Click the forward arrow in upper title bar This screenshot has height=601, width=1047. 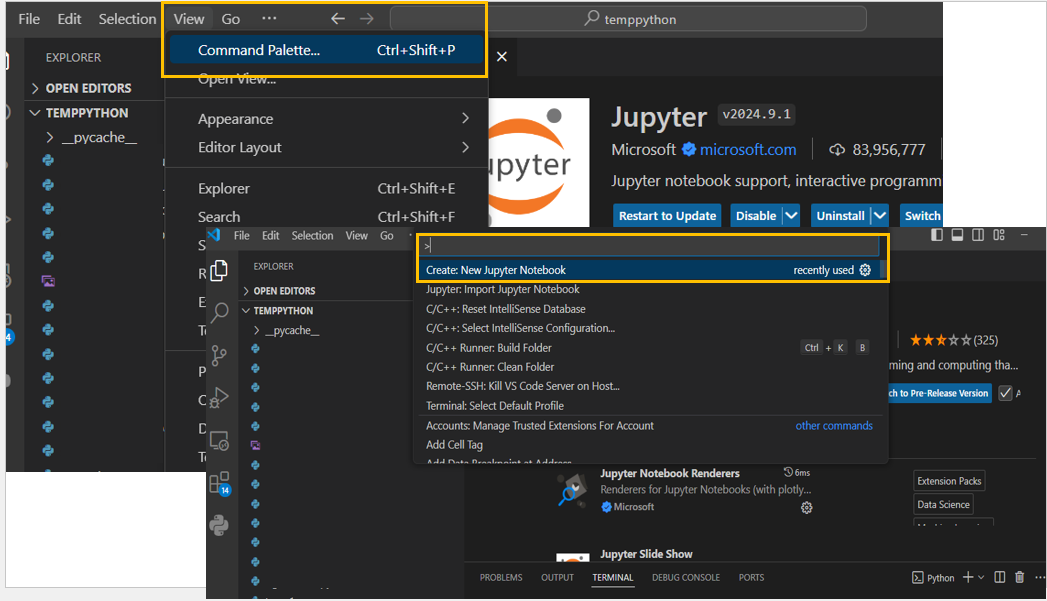(x=367, y=19)
